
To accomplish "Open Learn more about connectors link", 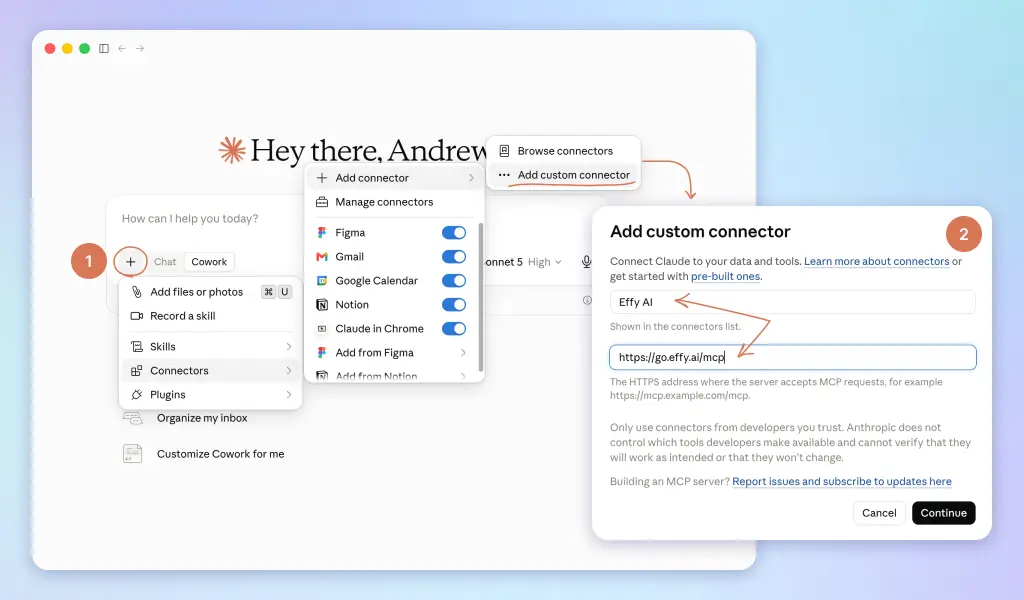I will coord(876,261).
